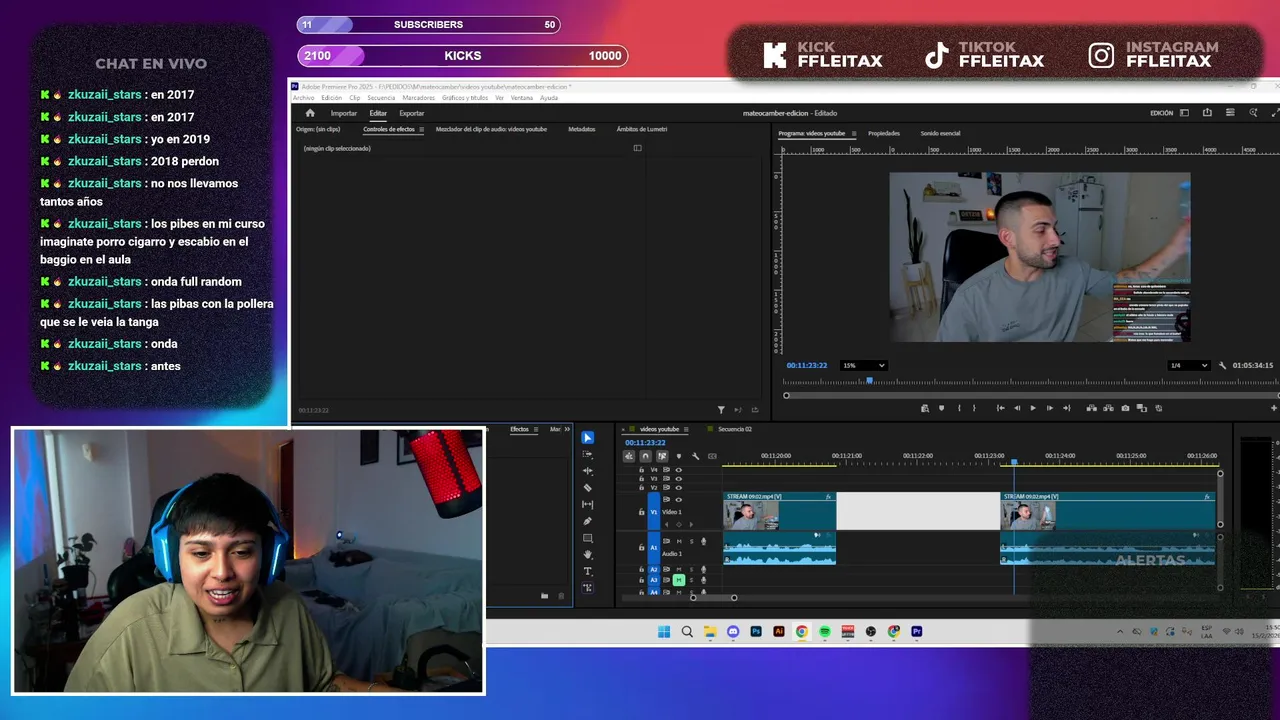Viewport: 1280px width, 720px height.
Task: Go to Premiere Home screen icon
Action: coord(310,113)
